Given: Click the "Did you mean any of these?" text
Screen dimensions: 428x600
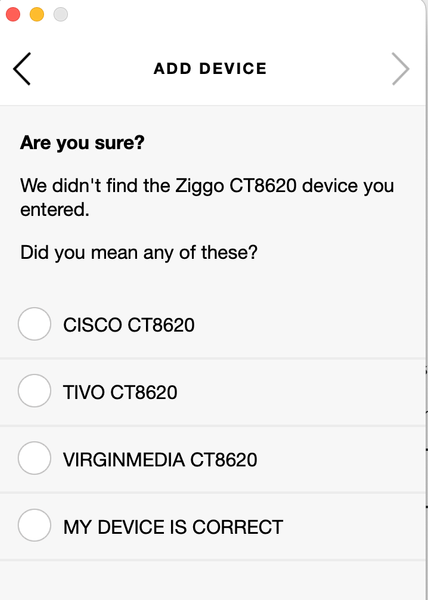Looking at the screenshot, I should coord(139,253).
